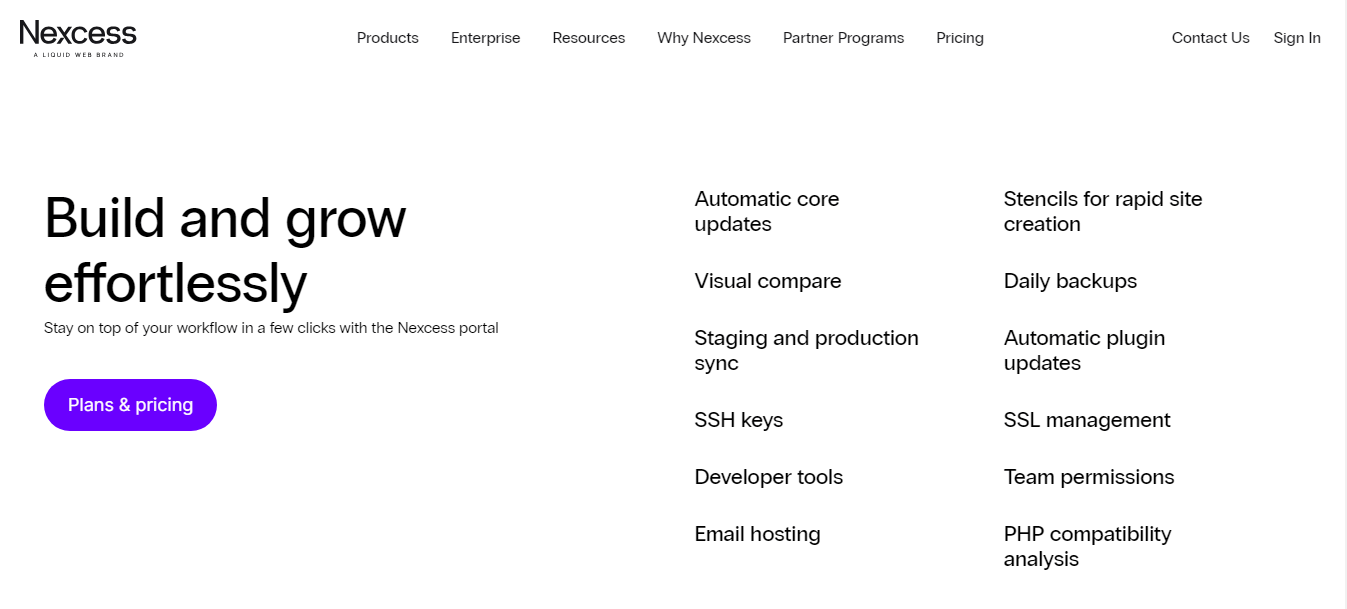Open the Why Nexcess menu
The image size is (1347, 609).
point(704,38)
